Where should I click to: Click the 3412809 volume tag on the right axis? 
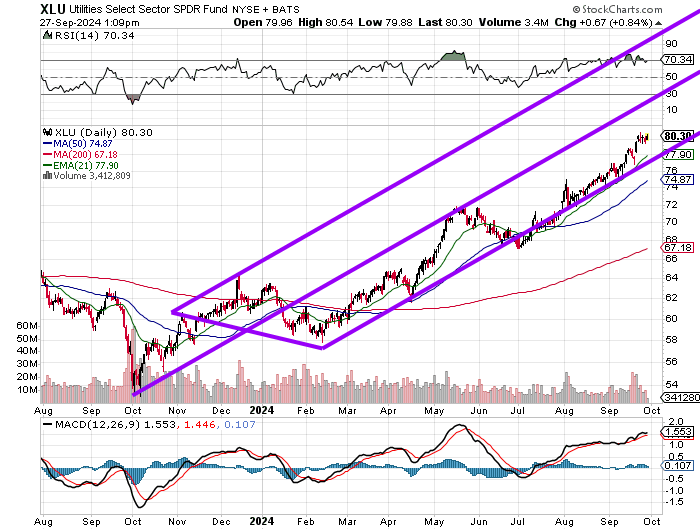click(679, 396)
